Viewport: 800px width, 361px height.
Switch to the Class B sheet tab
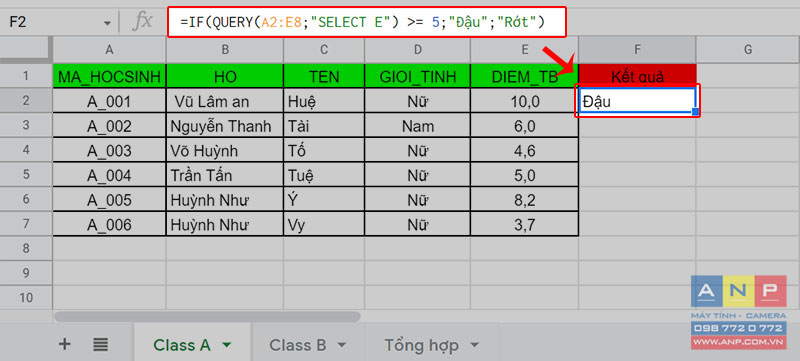tap(297, 345)
